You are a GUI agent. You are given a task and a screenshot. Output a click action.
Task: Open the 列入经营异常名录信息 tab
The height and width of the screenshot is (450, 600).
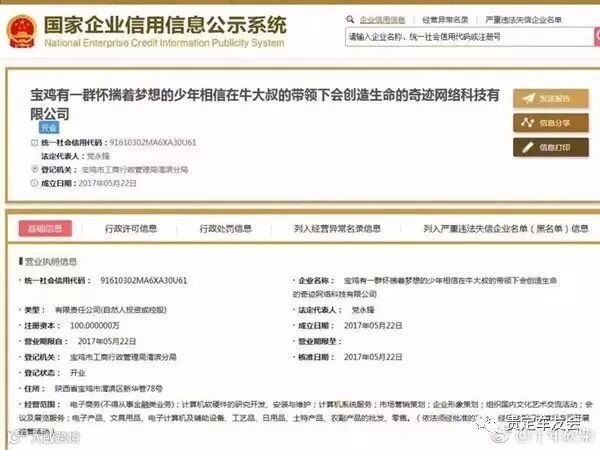point(337,228)
